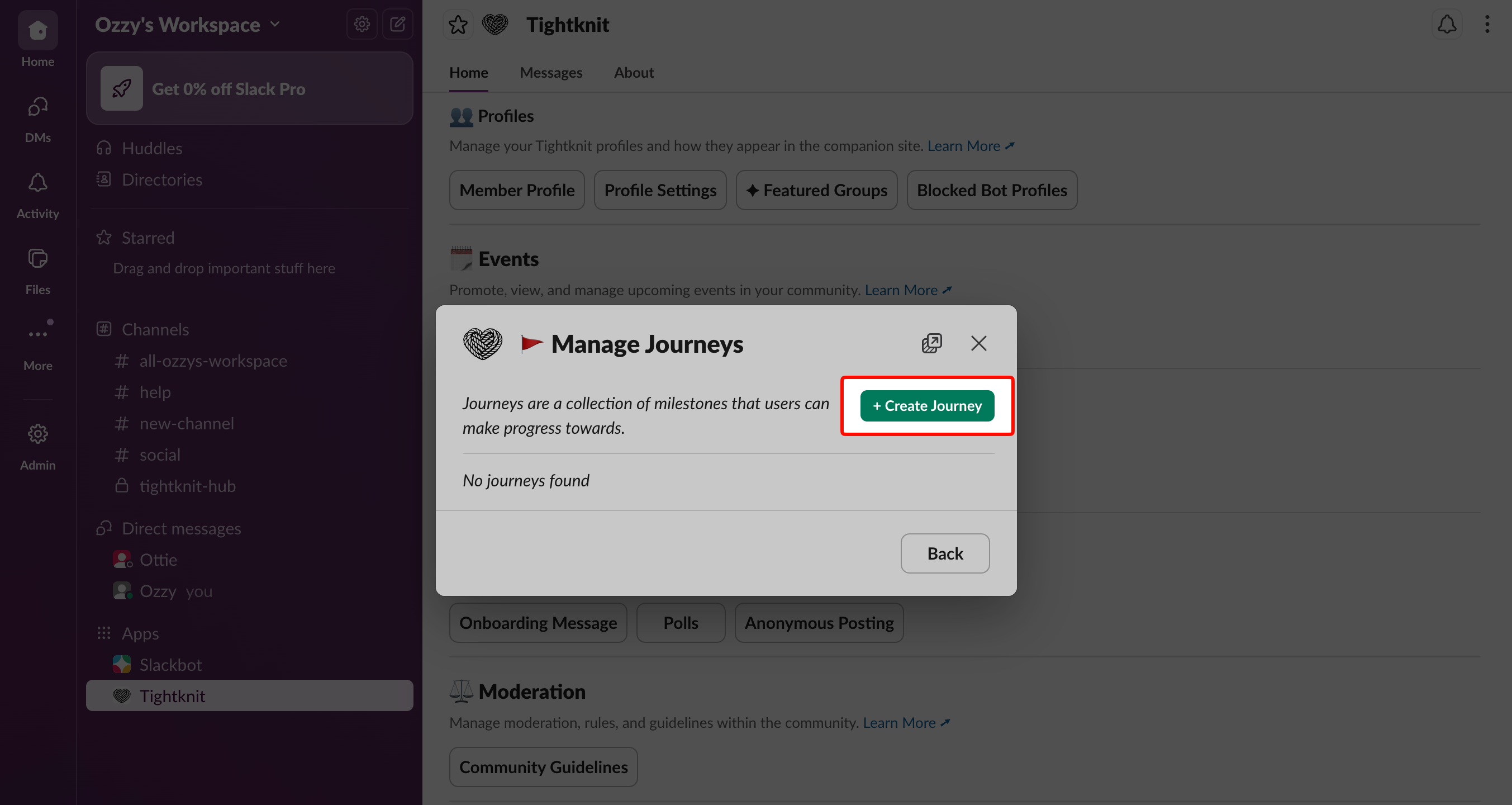1512x805 pixels.
Task: Collapse the Direct messages section
Action: coord(103,528)
